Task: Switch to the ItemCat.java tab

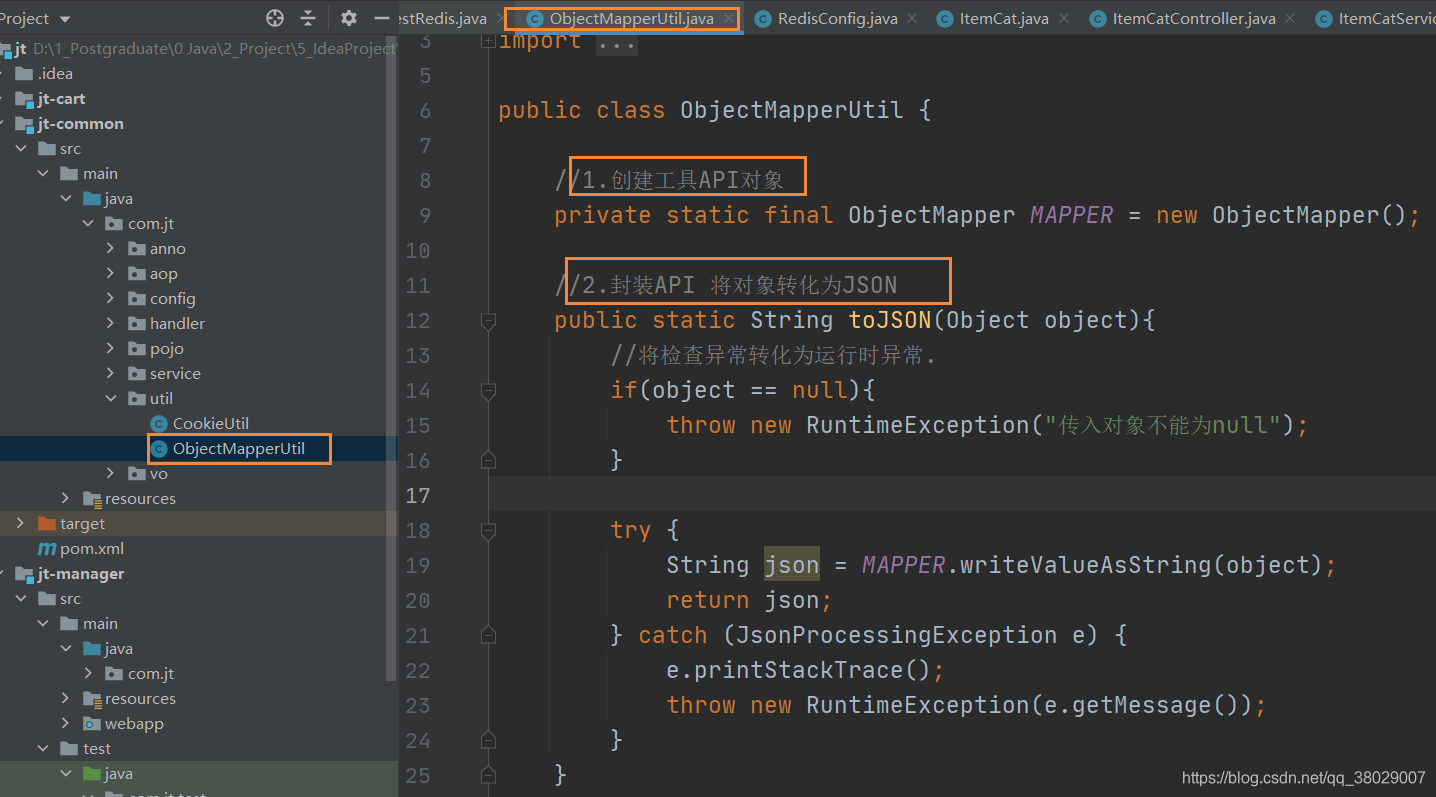Action: [x=1003, y=18]
